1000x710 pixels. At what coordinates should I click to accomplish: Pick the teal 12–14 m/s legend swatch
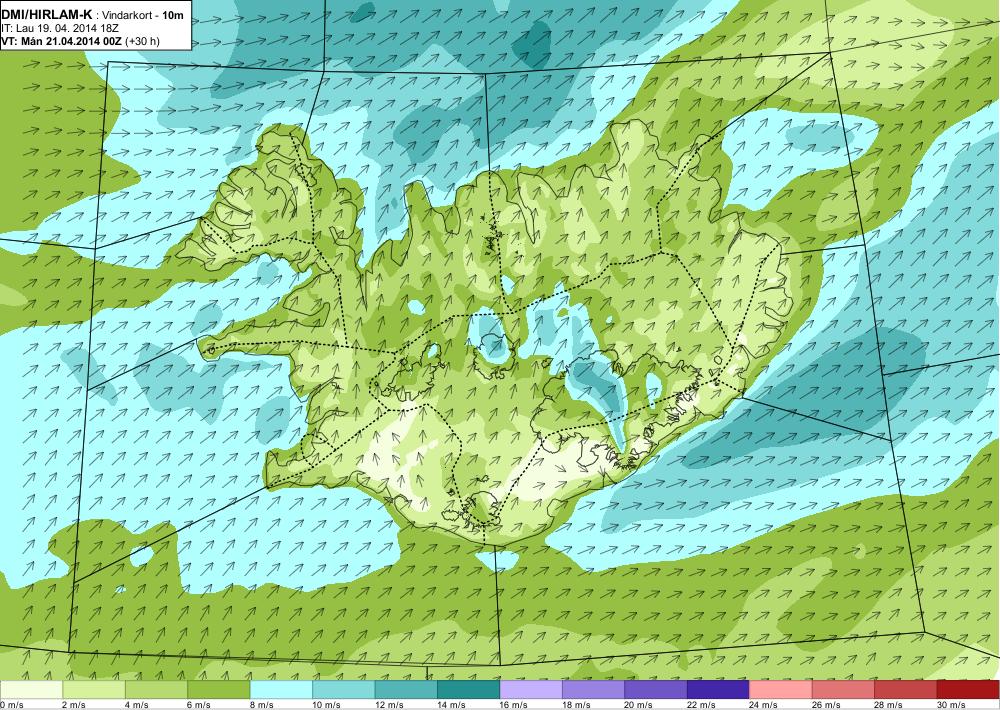[x=406, y=690]
